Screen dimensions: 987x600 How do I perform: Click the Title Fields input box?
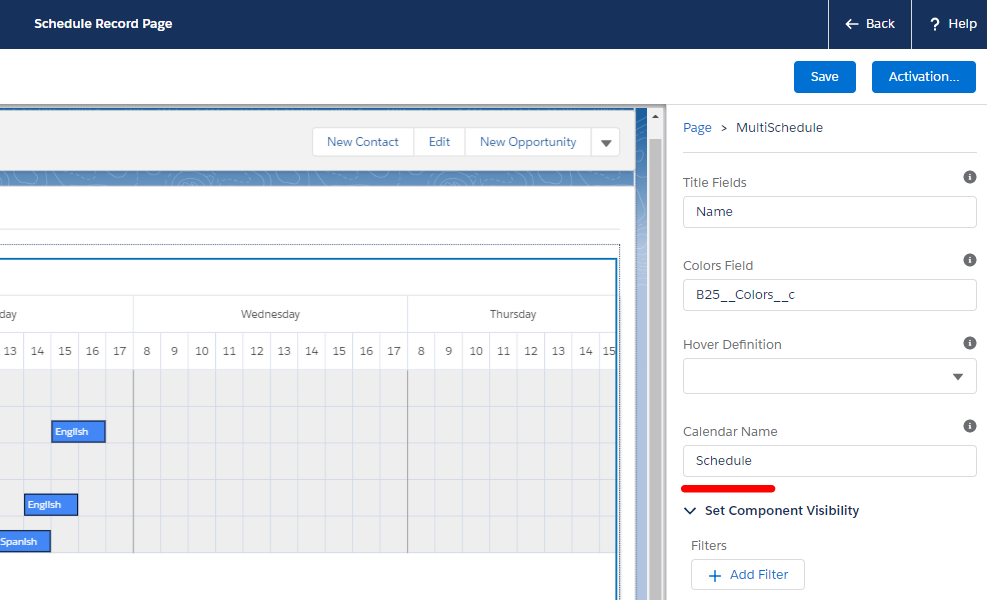pos(829,212)
